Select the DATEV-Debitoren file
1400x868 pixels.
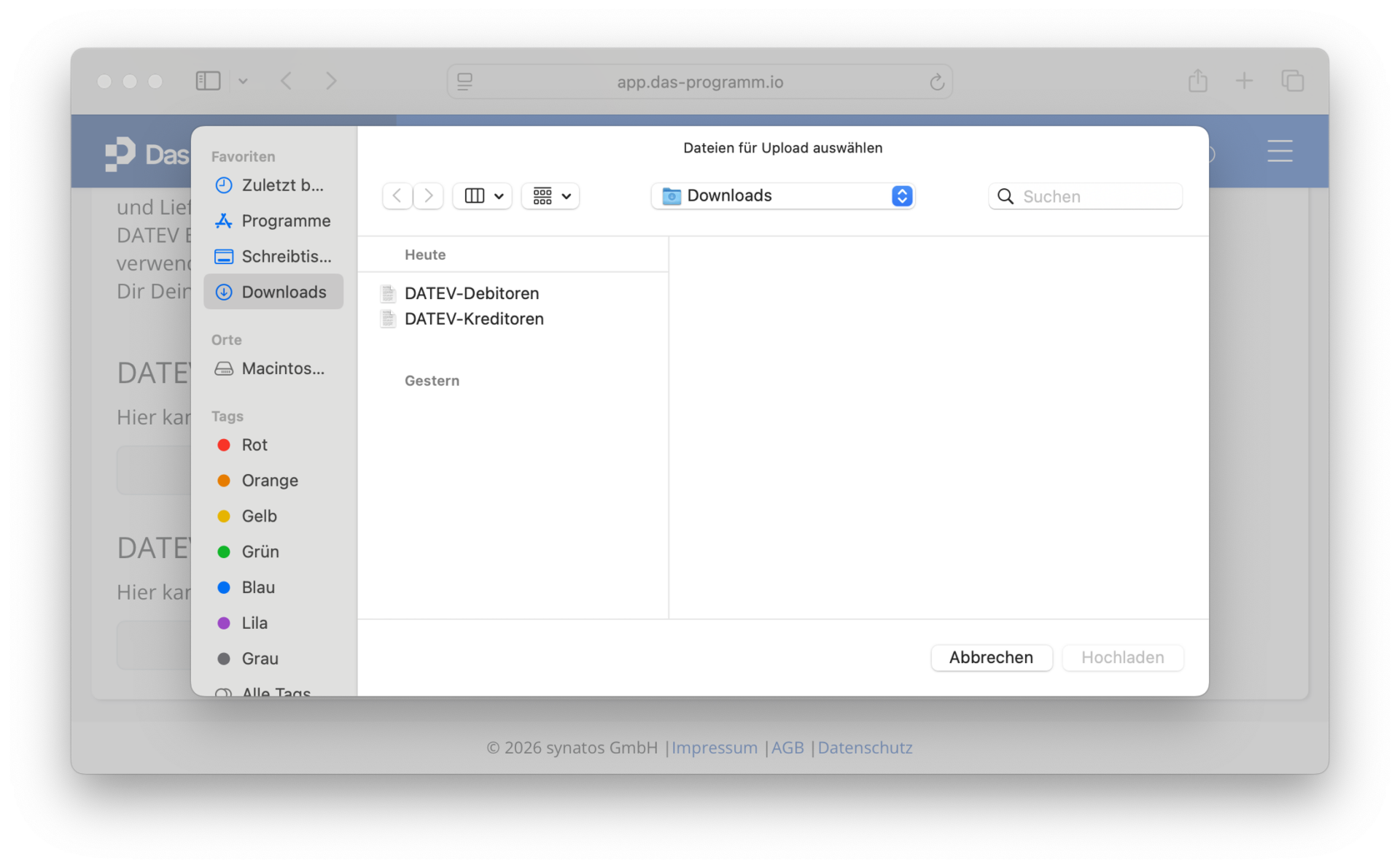click(x=471, y=293)
